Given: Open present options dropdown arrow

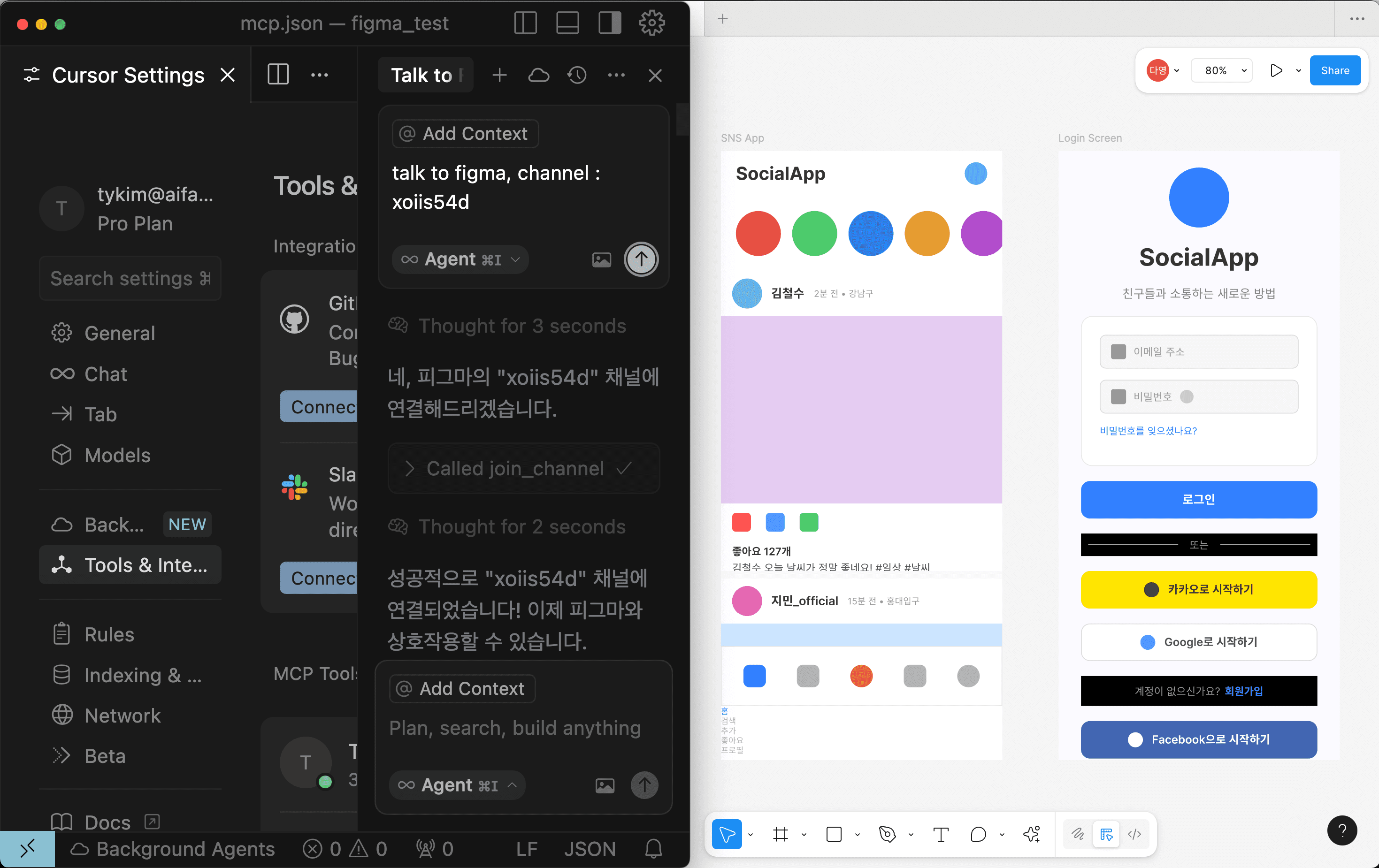Looking at the screenshot, I should point(1298,71).
